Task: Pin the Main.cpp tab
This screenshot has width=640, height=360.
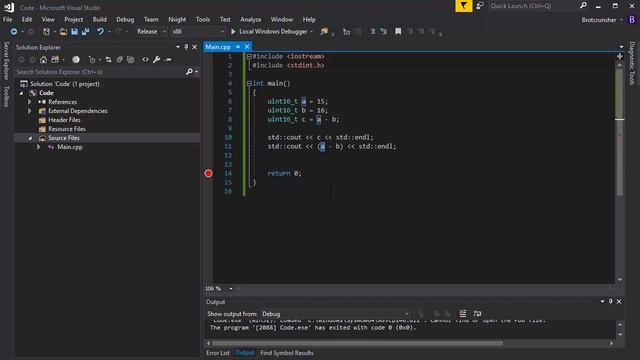Action: [x=238, y=47]
